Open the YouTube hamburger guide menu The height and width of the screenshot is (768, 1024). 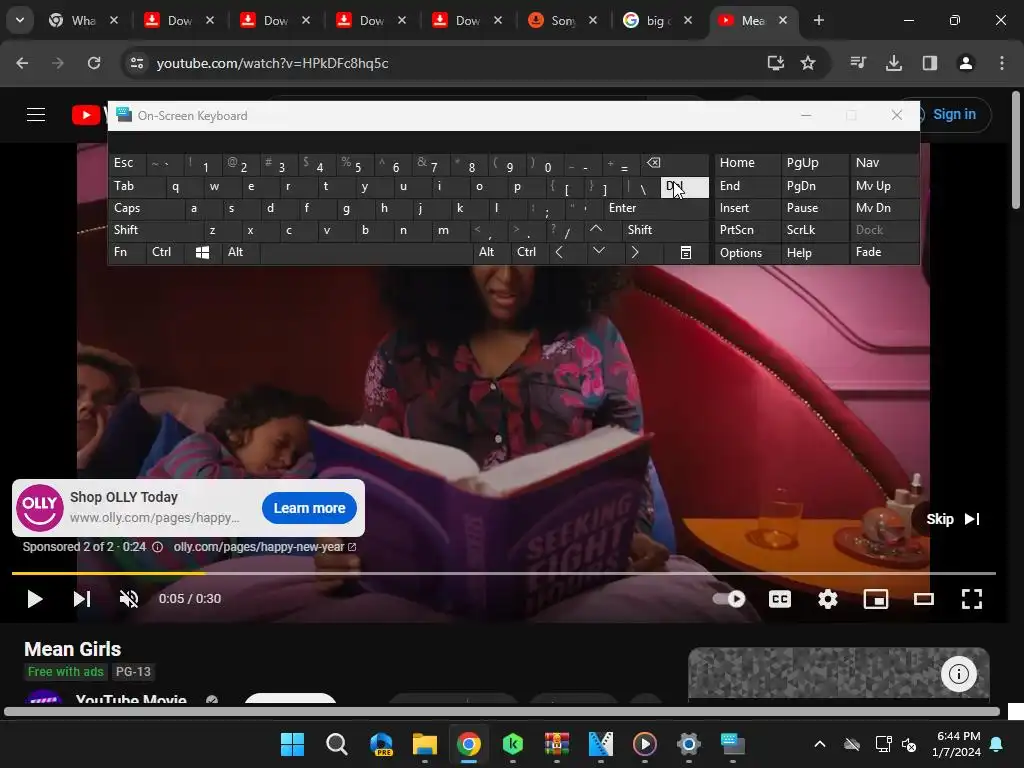coord(36,115)
